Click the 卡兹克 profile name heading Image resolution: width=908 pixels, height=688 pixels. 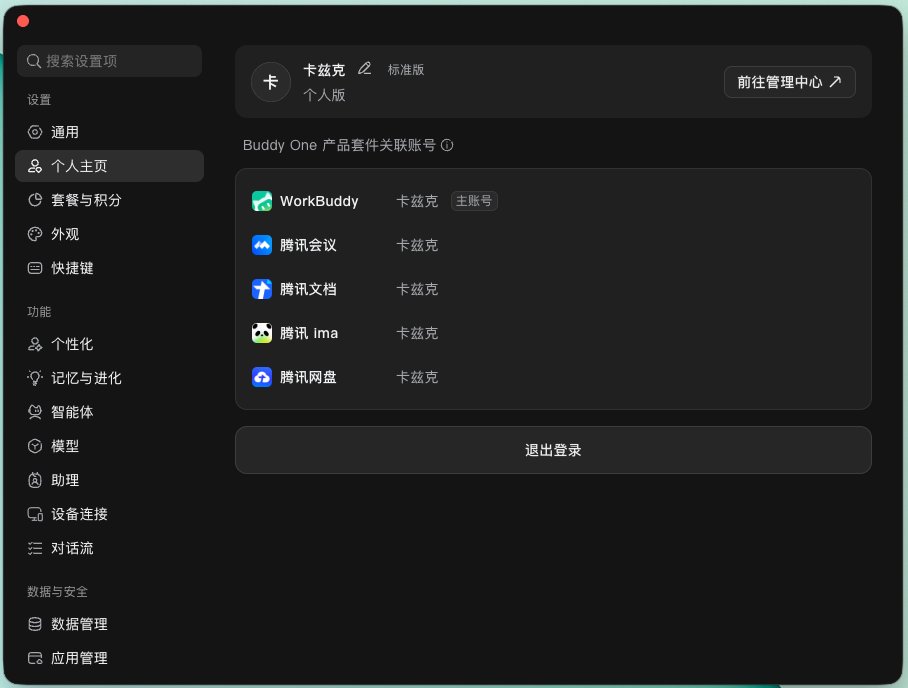coord(324,70)
